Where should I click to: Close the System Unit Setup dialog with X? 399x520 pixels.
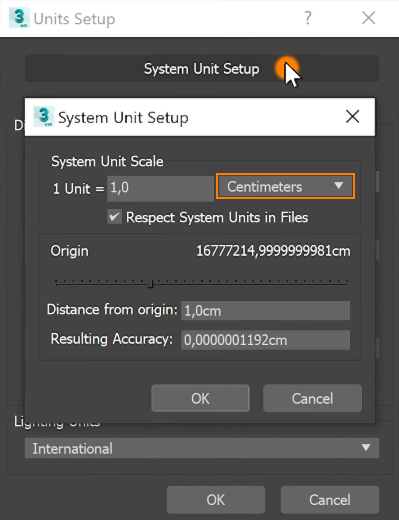tap(352, 117)
